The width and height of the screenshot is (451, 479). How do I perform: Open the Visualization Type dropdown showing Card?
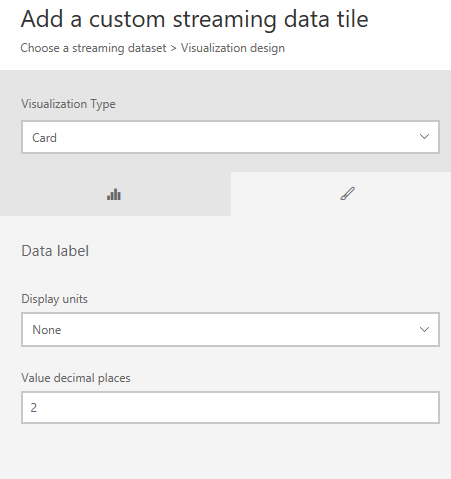[x=230, y=137]
